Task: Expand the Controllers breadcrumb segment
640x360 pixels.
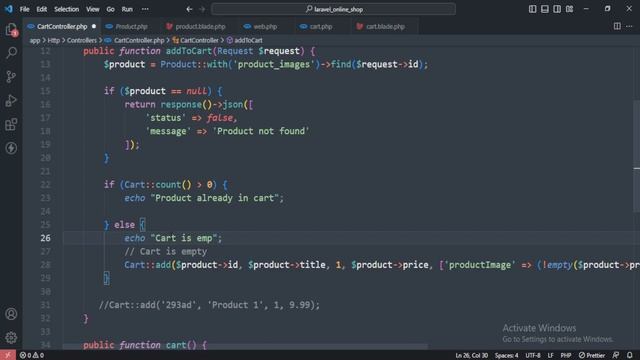Action: point(82,40)
